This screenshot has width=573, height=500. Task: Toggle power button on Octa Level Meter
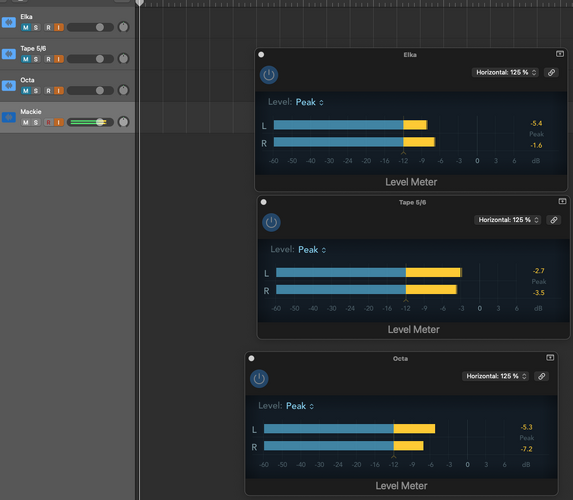(x=259, y=379)
